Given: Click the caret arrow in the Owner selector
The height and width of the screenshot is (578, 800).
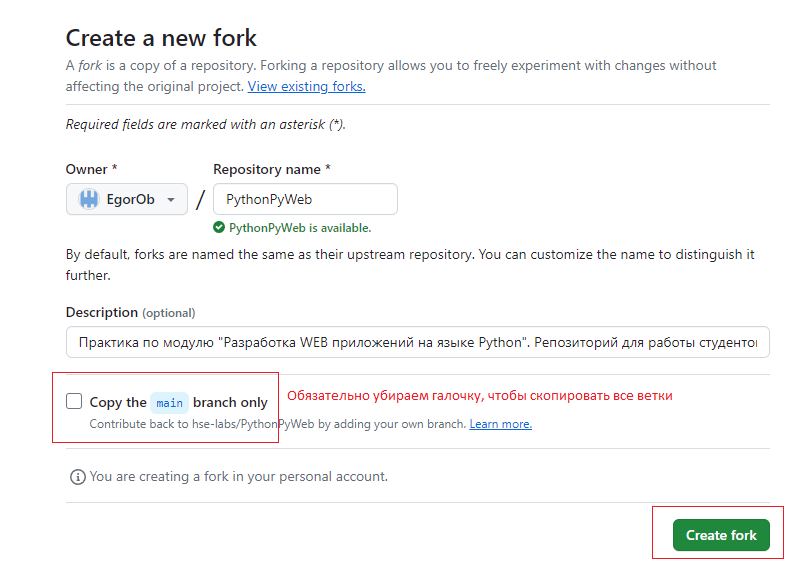Looking at the screenshot, I should (x=171, y=200).
